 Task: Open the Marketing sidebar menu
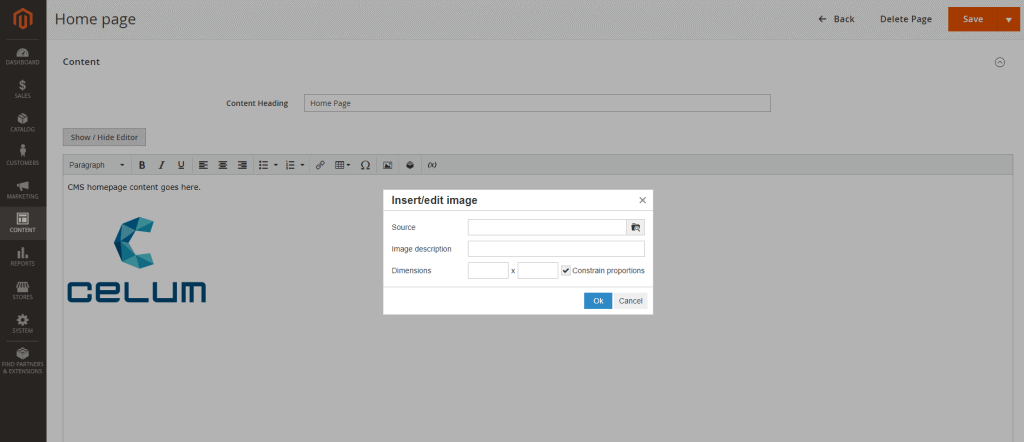coord(23,189)
